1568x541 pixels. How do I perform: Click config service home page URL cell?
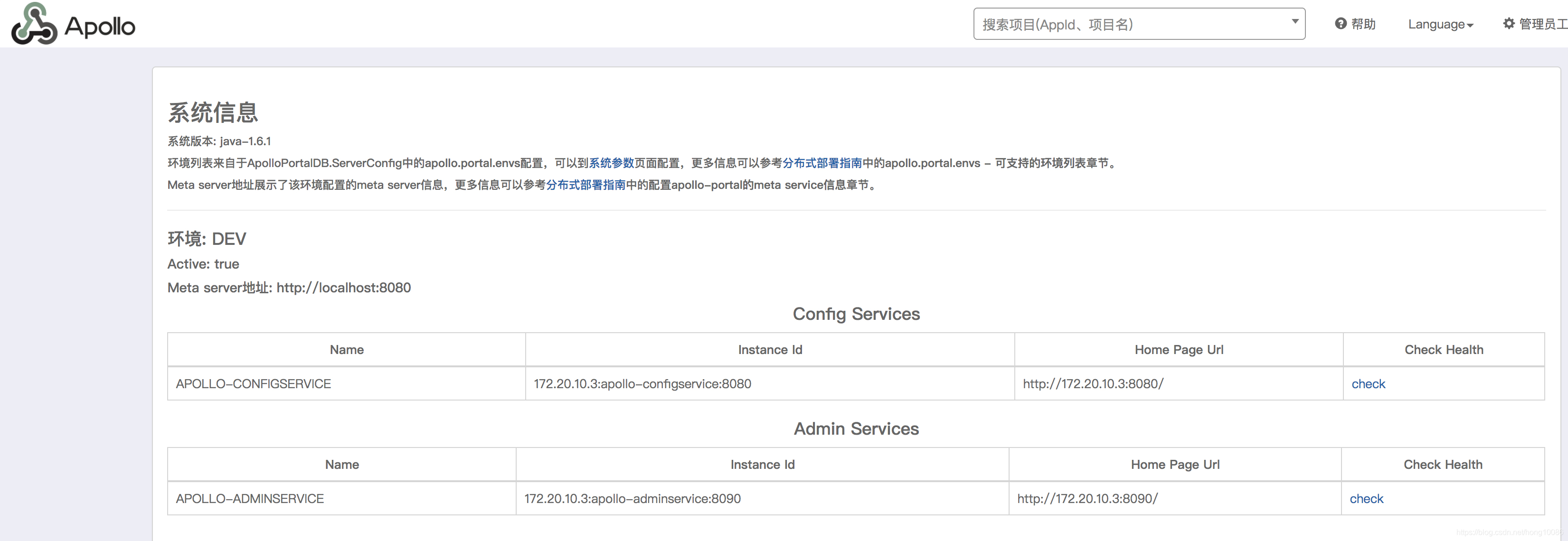click(x=1093, y=384)
